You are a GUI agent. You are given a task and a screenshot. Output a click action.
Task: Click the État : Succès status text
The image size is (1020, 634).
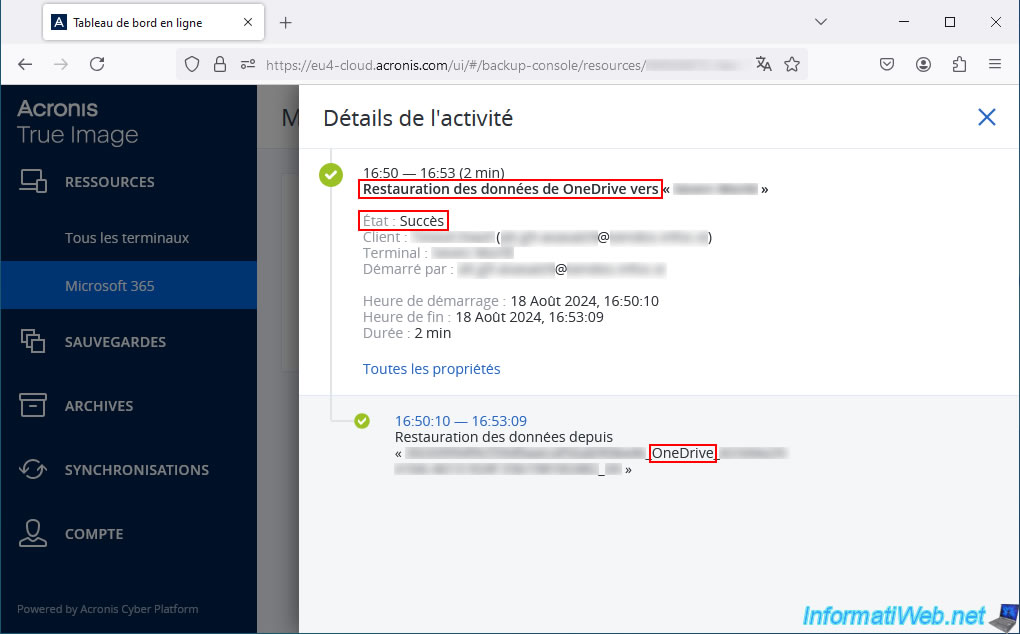tap(403, 220)
